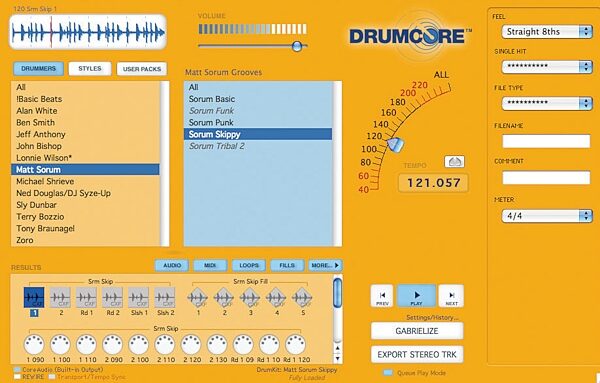Screen dimensions: 600x383
Task: Click EXPORT STEREO TRK button
Action: (417, 355)
